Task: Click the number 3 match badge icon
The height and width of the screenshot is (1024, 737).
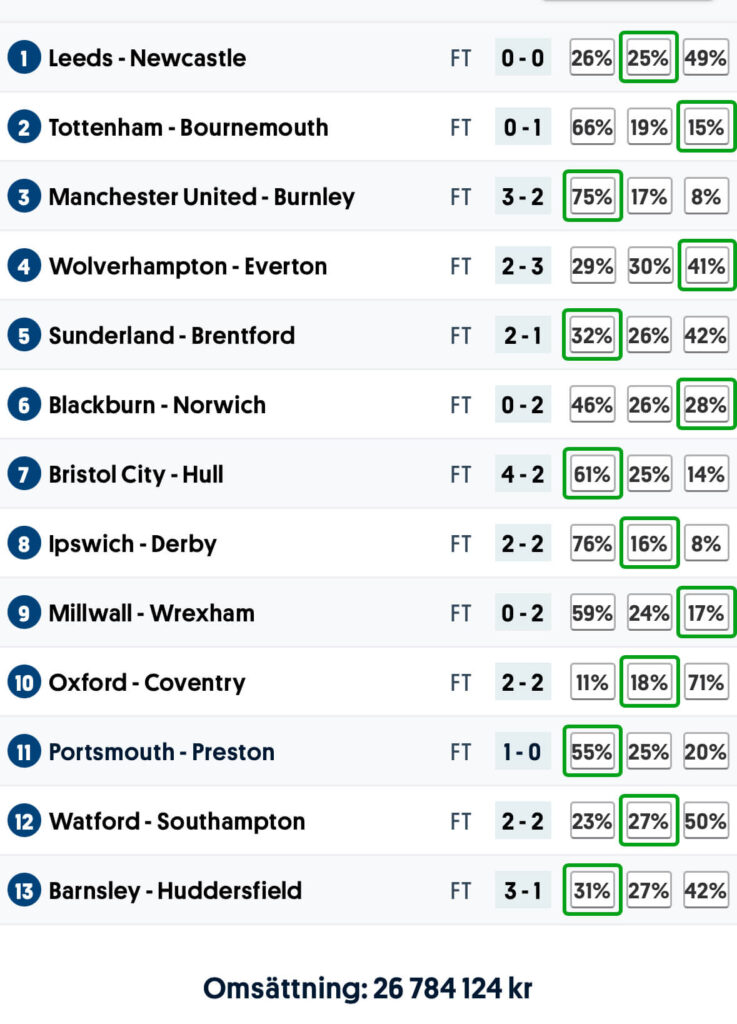Action: (x=24, y=197)
